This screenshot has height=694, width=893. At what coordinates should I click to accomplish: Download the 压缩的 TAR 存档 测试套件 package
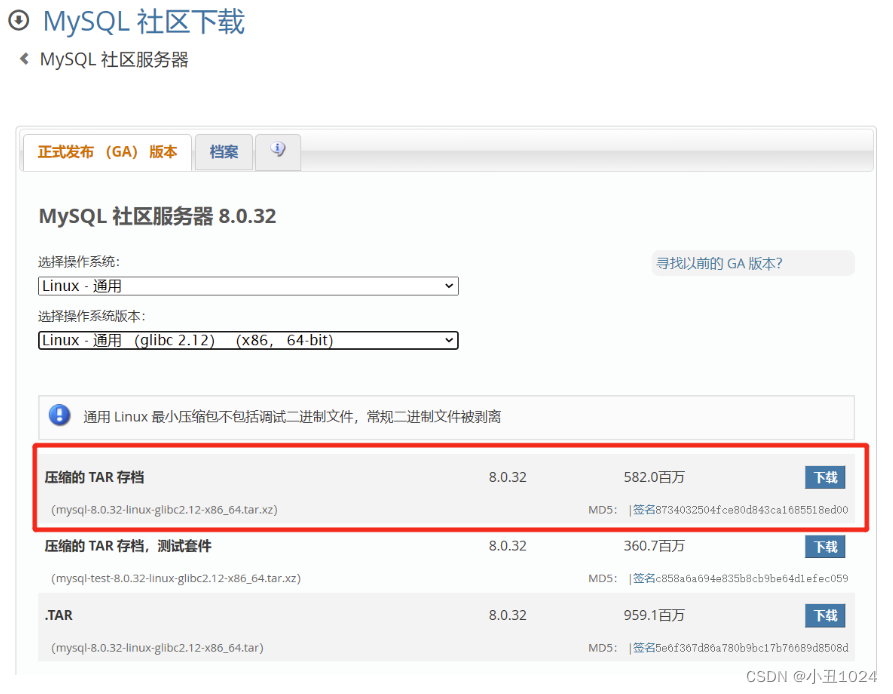click(824, 546)
